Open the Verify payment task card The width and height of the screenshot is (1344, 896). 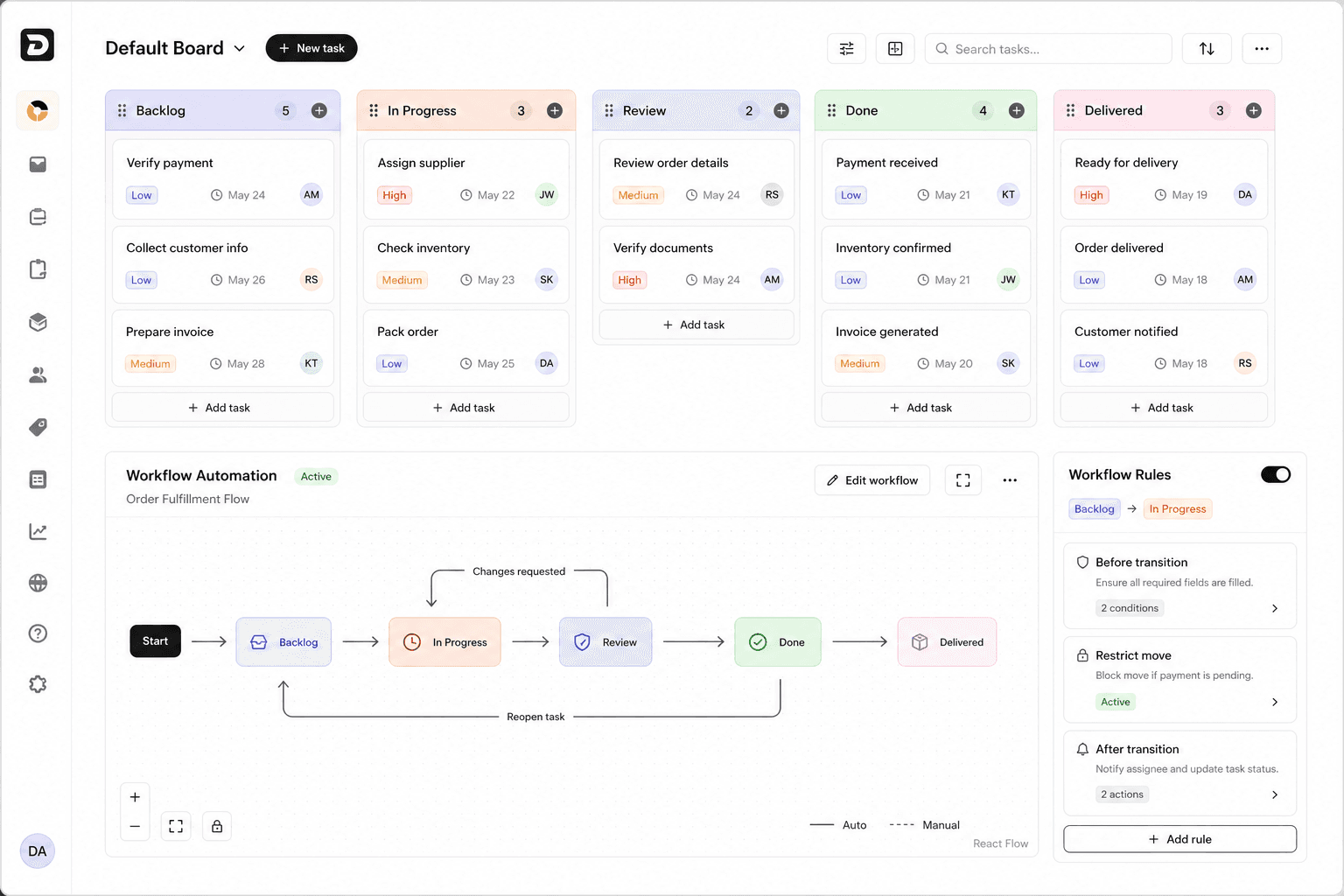tap(222, 179)
